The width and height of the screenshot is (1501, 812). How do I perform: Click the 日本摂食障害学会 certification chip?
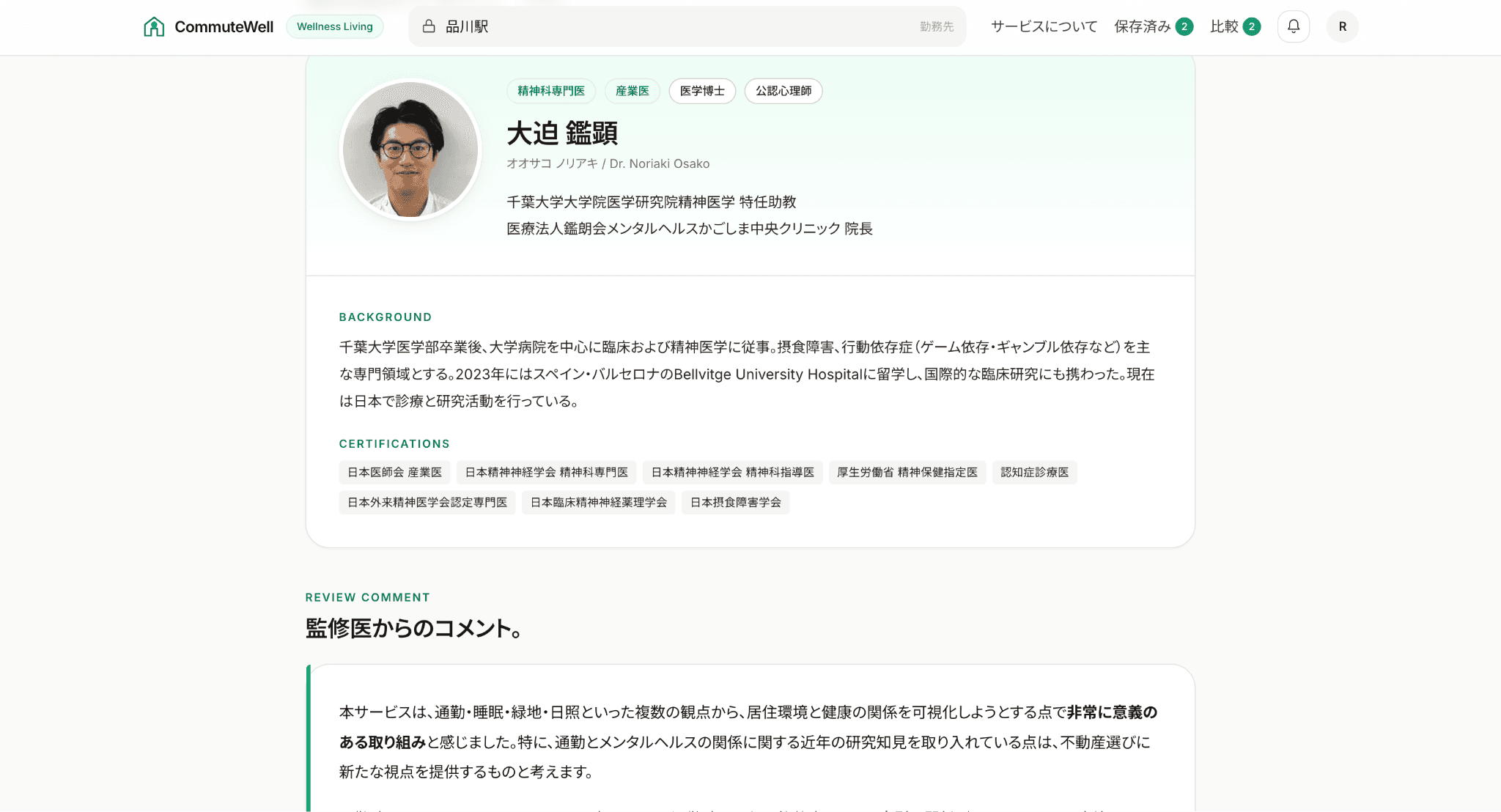(x=735, y=503)
